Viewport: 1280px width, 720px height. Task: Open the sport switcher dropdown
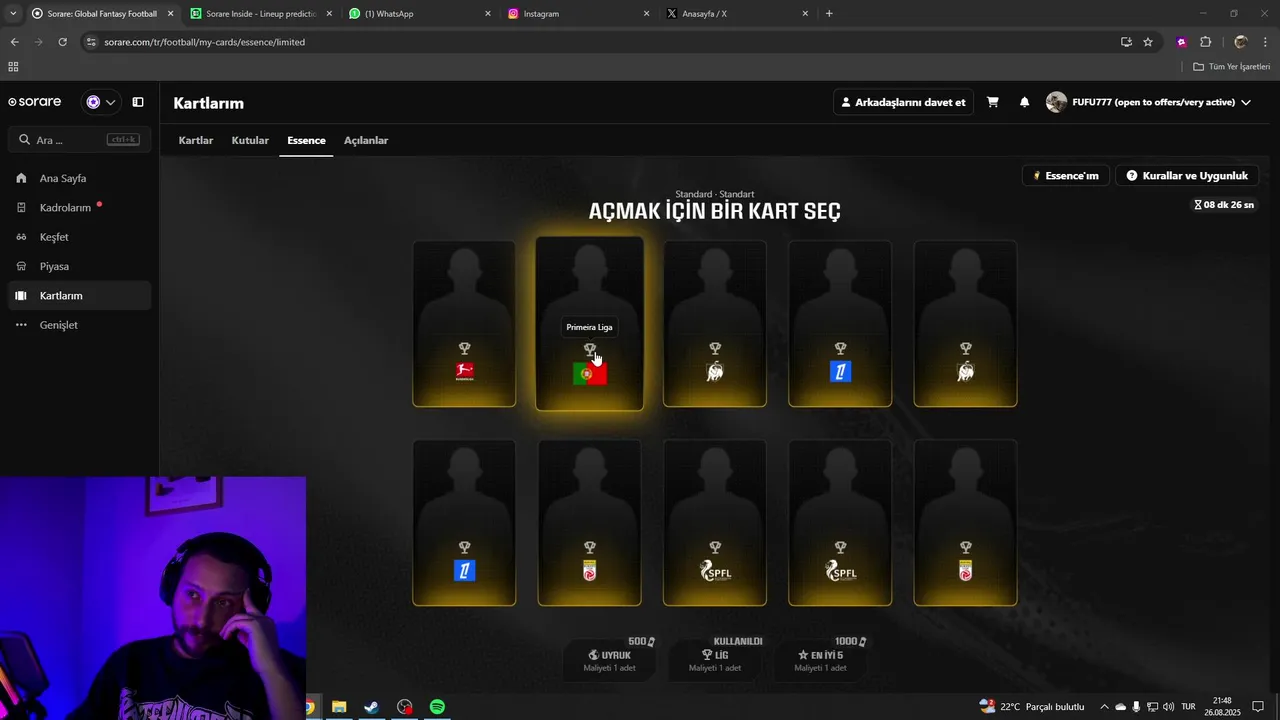coord(100,102)
